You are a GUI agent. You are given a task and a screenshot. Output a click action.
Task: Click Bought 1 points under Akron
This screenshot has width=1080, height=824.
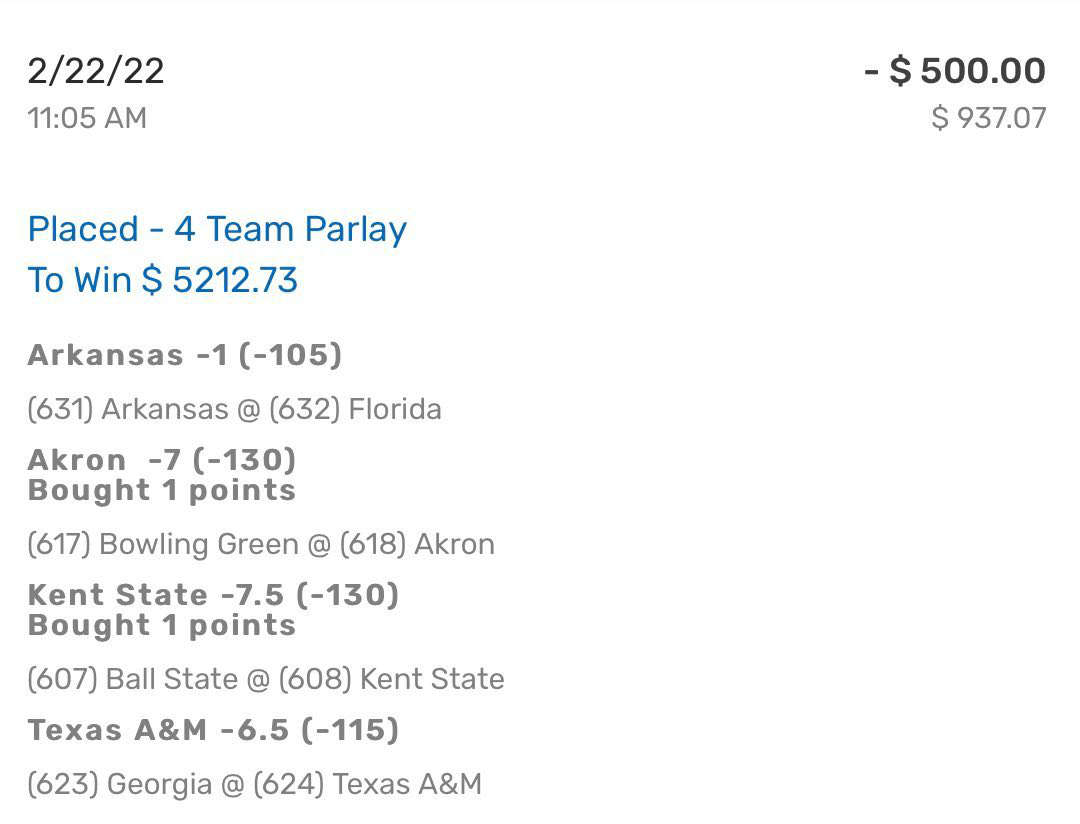[x=162, y=491]
